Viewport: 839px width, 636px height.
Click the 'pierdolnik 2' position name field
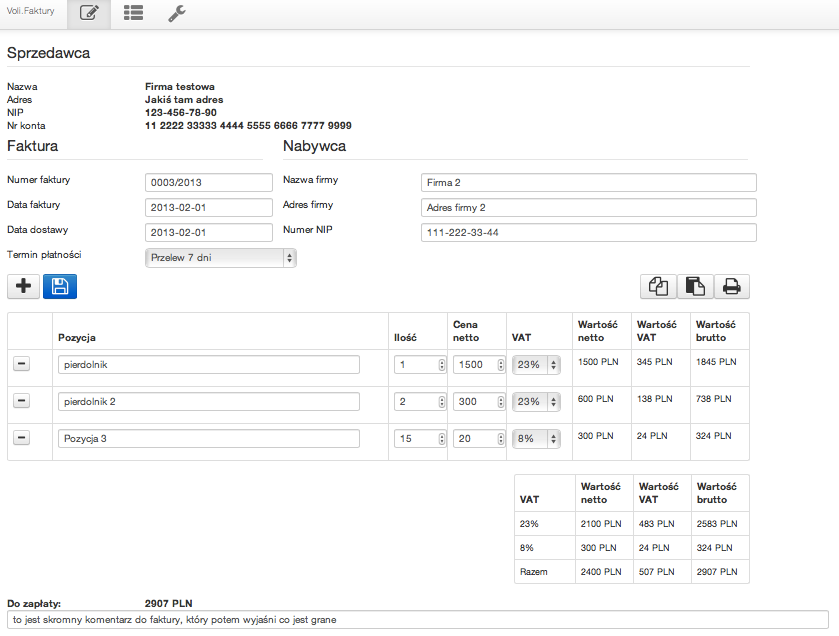coord(209,402)
